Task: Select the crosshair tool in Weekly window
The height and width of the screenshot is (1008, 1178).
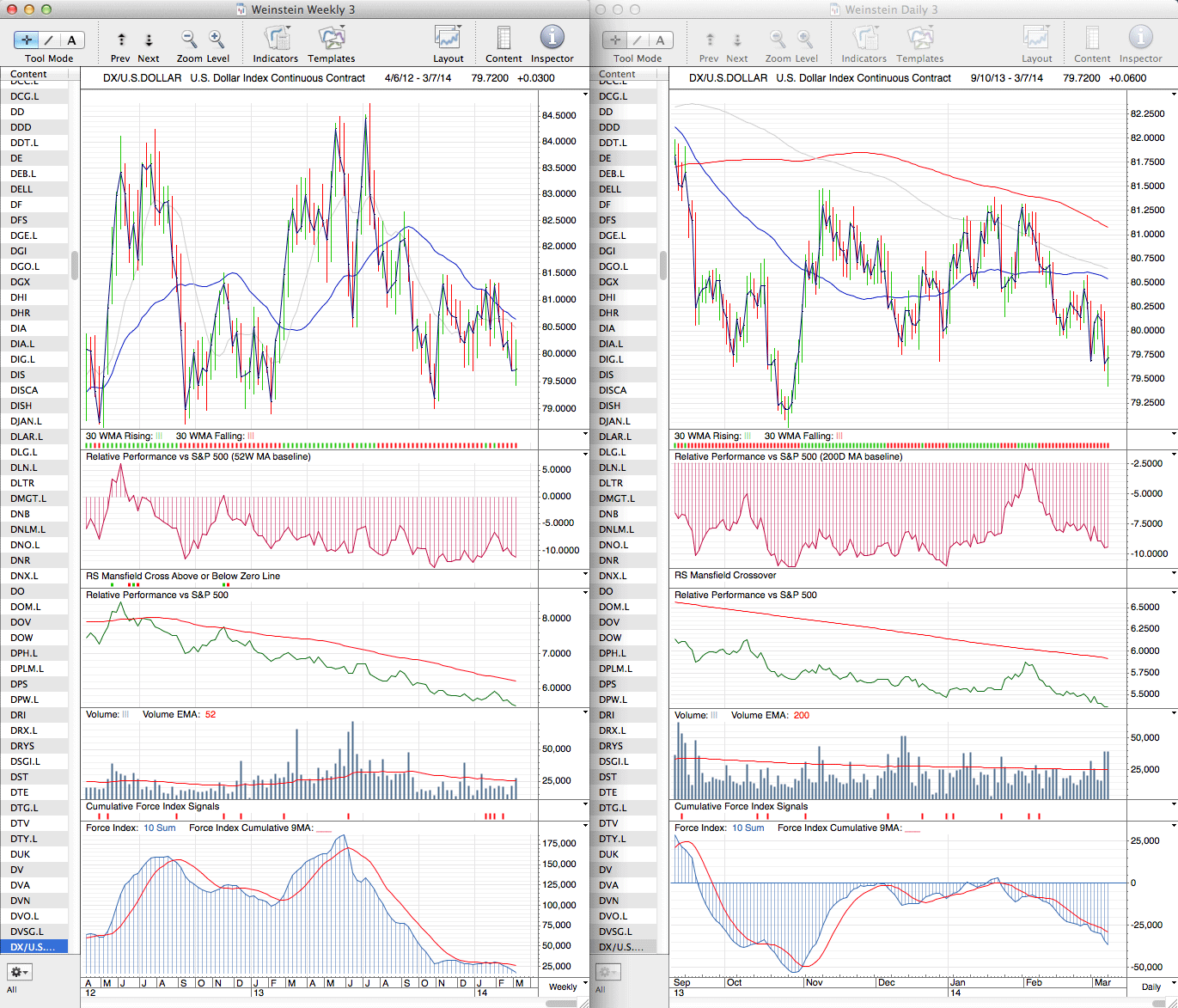Action: pyautogui.click(x=27, y=40)
